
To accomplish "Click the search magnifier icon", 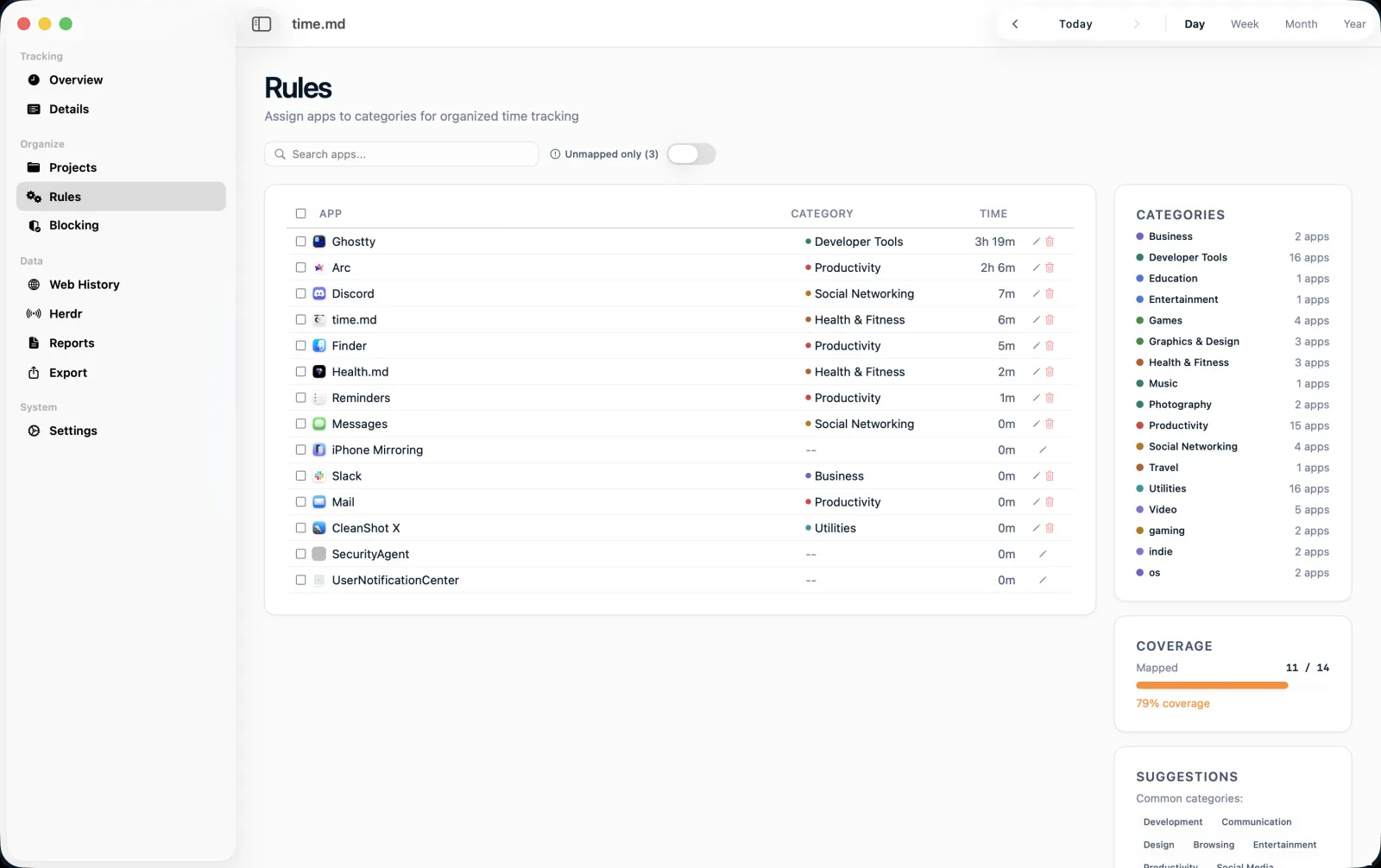I will click(281, 154).
